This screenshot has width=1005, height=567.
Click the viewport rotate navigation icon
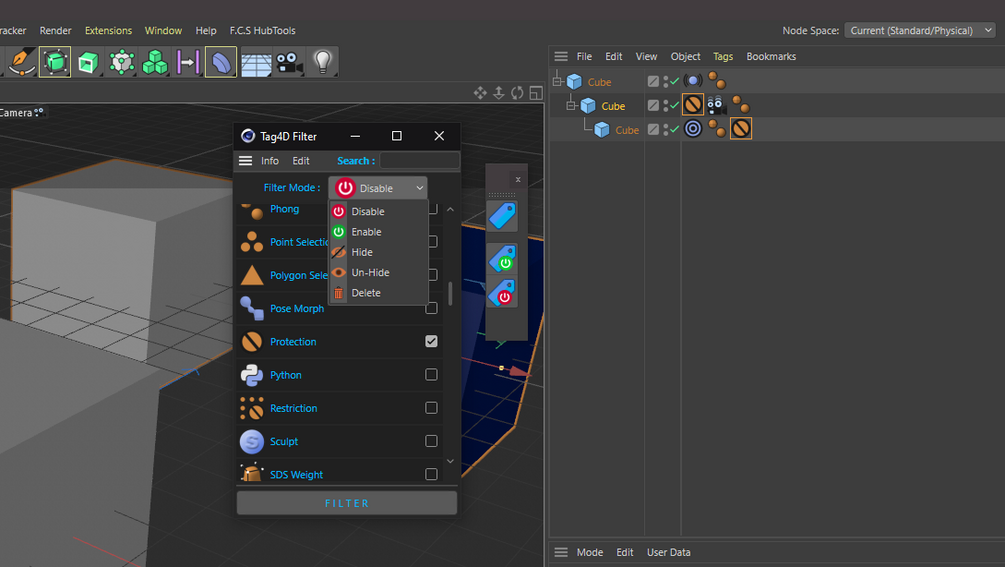tap(517, 94)
